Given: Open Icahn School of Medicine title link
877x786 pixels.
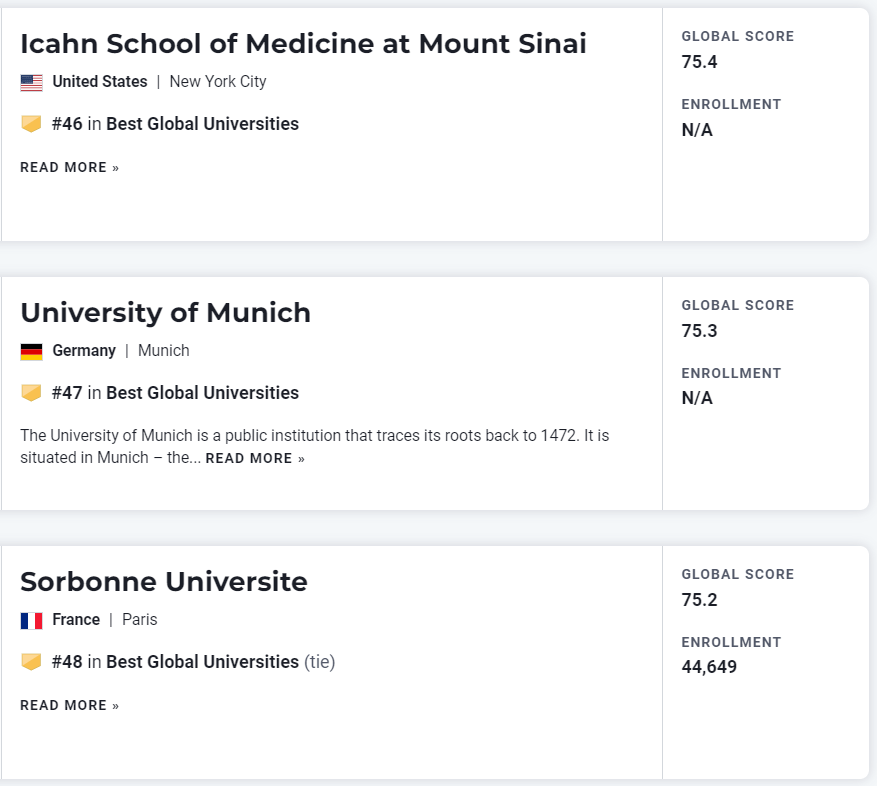Looking at the screenshot, I should tap(303, 44).
